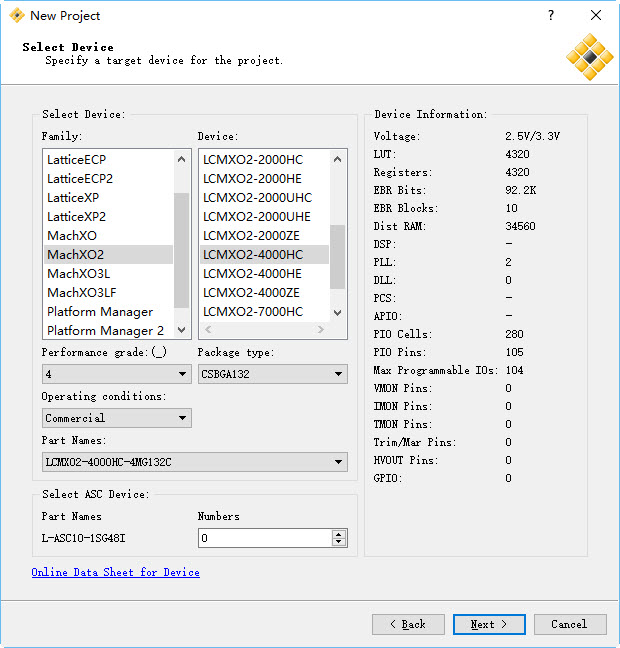
Task: Click the help question mark icon
Action: [551, 16]
